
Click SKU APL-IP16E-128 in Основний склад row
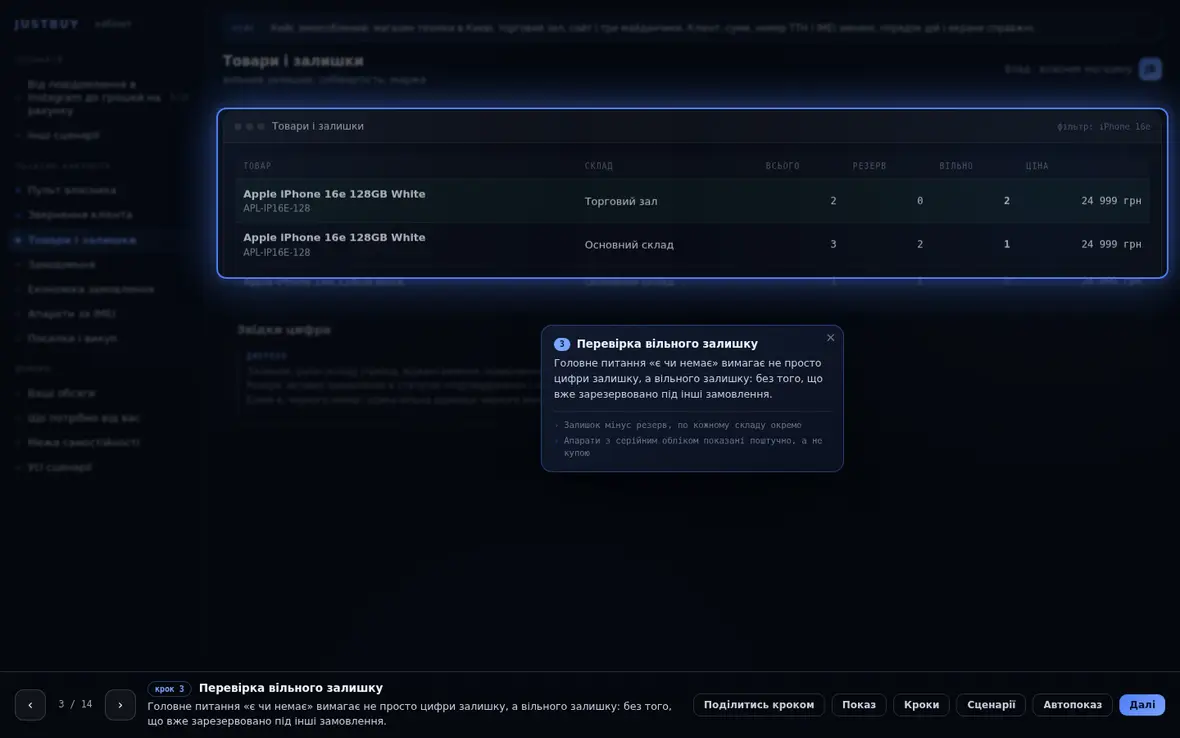(x=276, y=253)
